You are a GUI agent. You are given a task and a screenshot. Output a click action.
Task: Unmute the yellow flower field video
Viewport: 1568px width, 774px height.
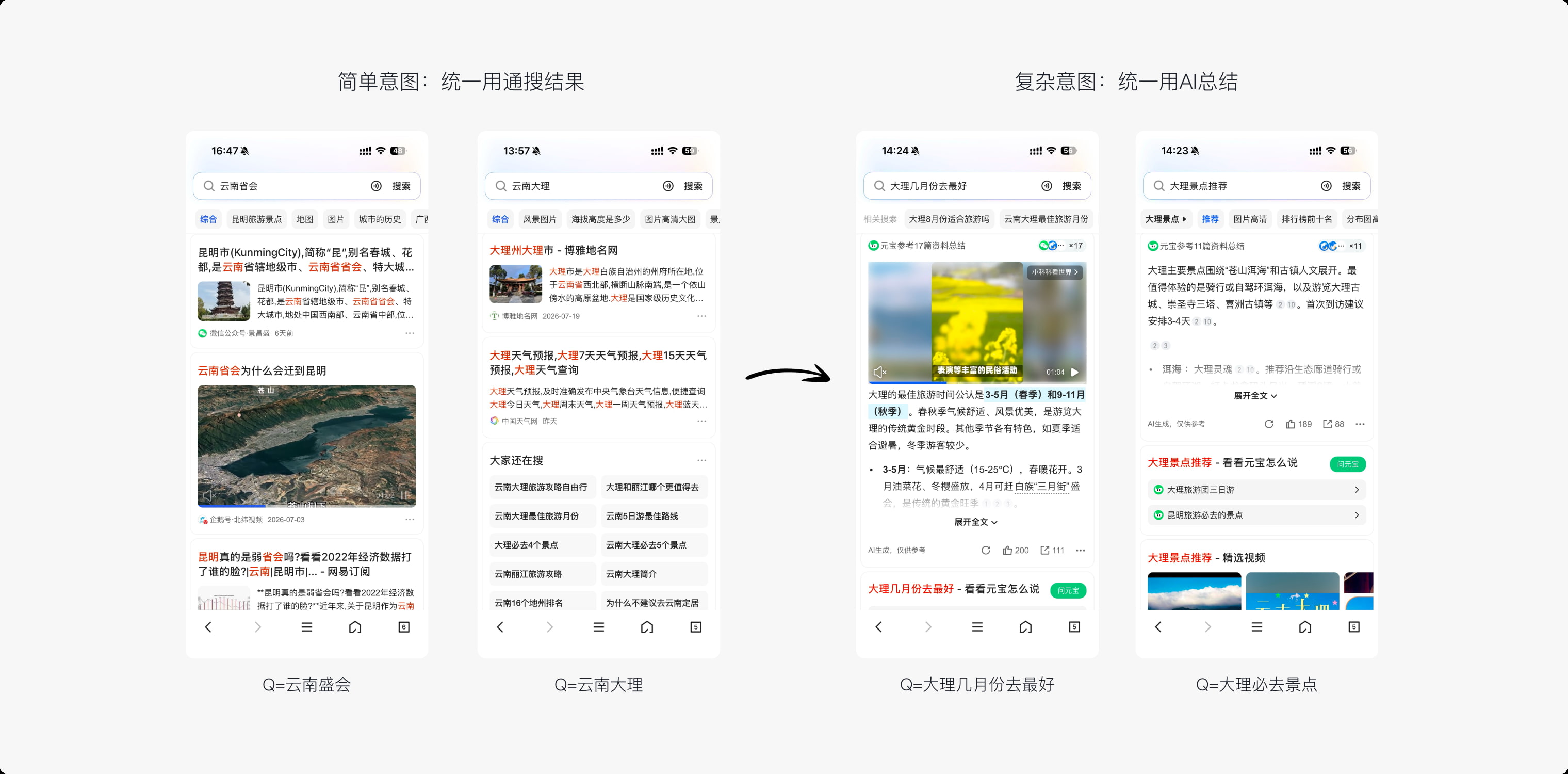[x=879, y=372]
